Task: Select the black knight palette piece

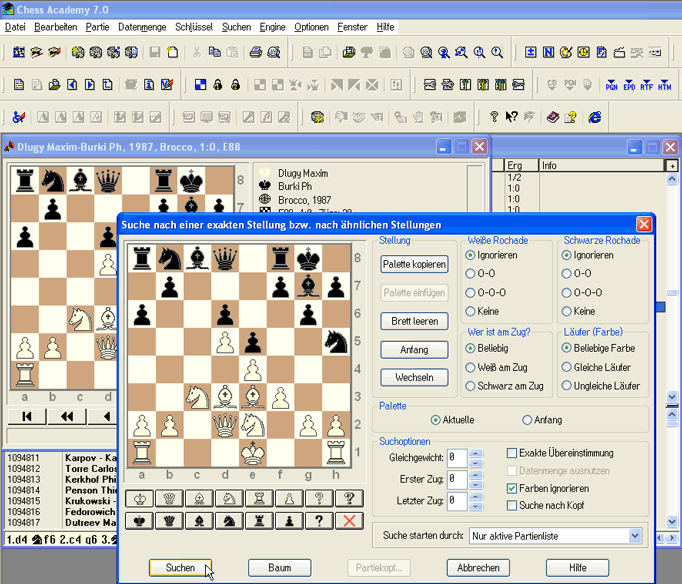Action: click(229, 521)
